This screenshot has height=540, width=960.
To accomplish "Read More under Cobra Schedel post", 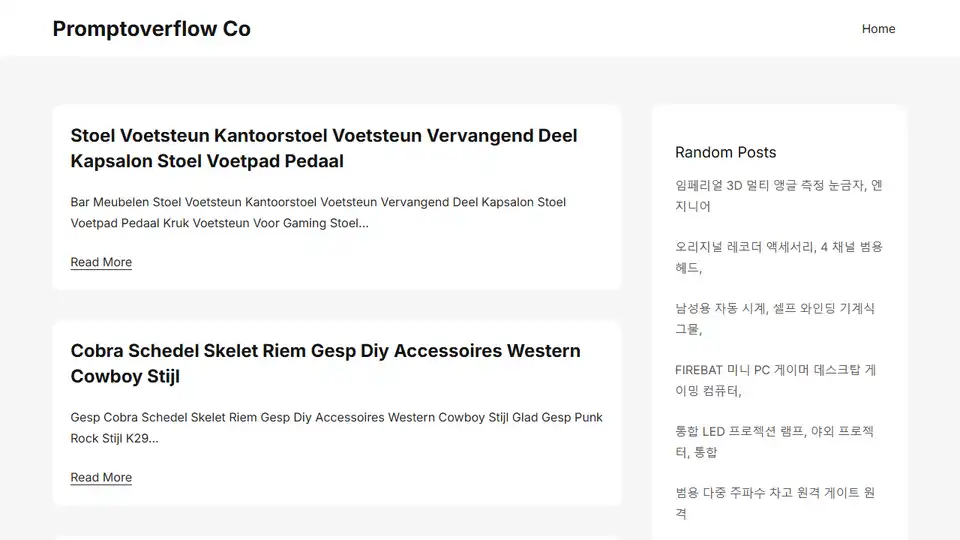I will 101,478.
